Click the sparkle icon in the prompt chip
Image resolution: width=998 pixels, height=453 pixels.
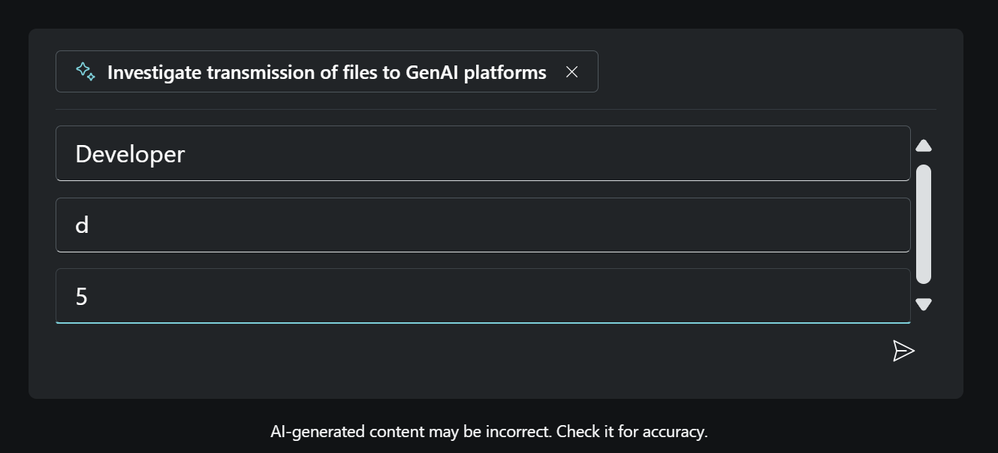85,72
